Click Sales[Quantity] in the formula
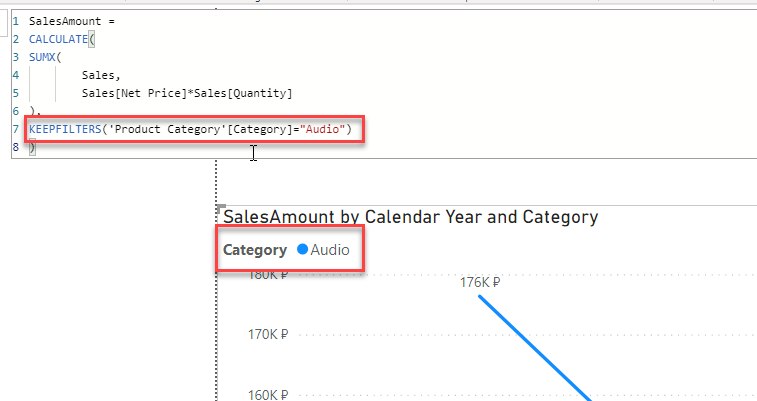757x401 pixels. (243, 93)
